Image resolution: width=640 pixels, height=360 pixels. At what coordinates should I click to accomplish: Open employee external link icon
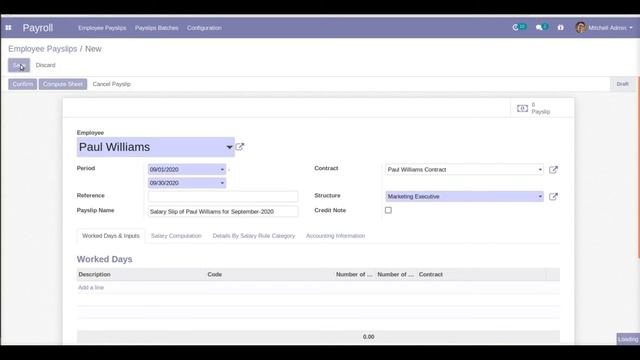pyautogui.click(x=240, y=147)
